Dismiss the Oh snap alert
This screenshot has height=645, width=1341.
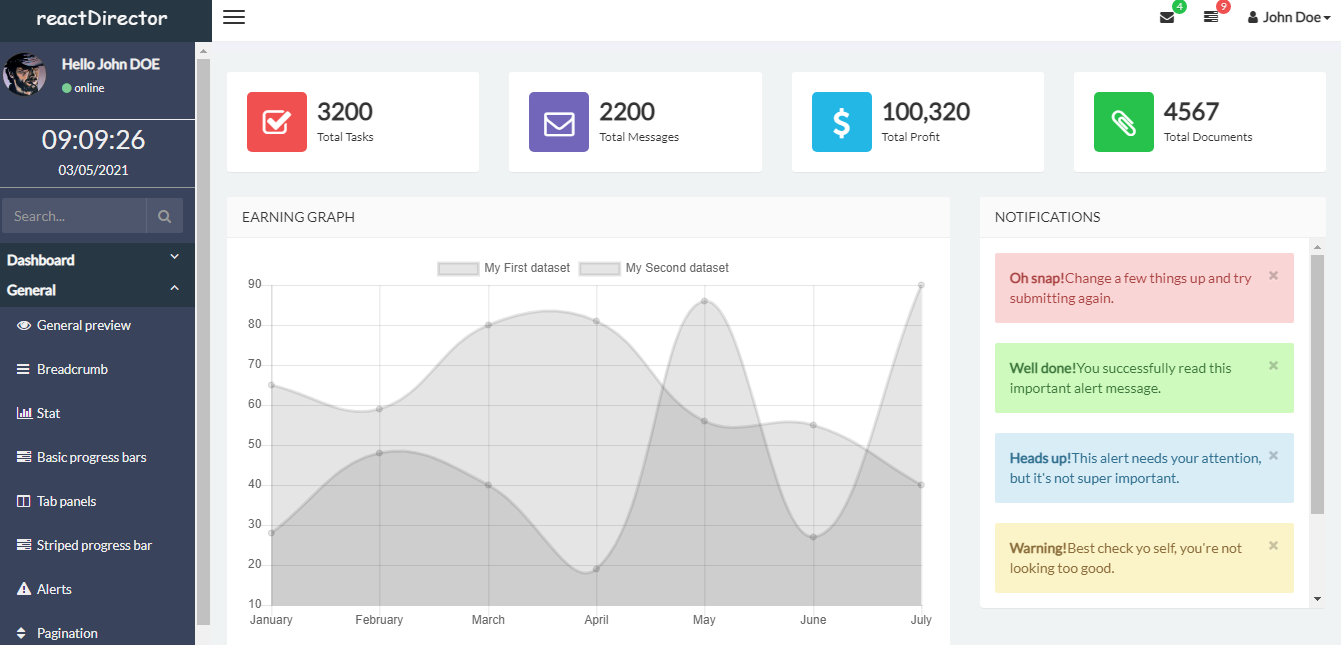click(1273, 276)
